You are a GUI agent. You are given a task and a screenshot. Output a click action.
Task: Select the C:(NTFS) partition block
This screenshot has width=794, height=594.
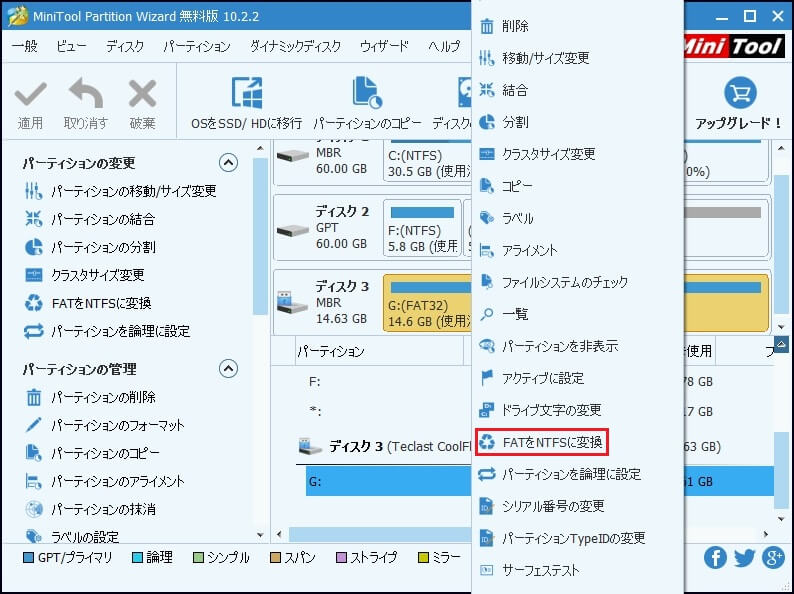(428, 162)
